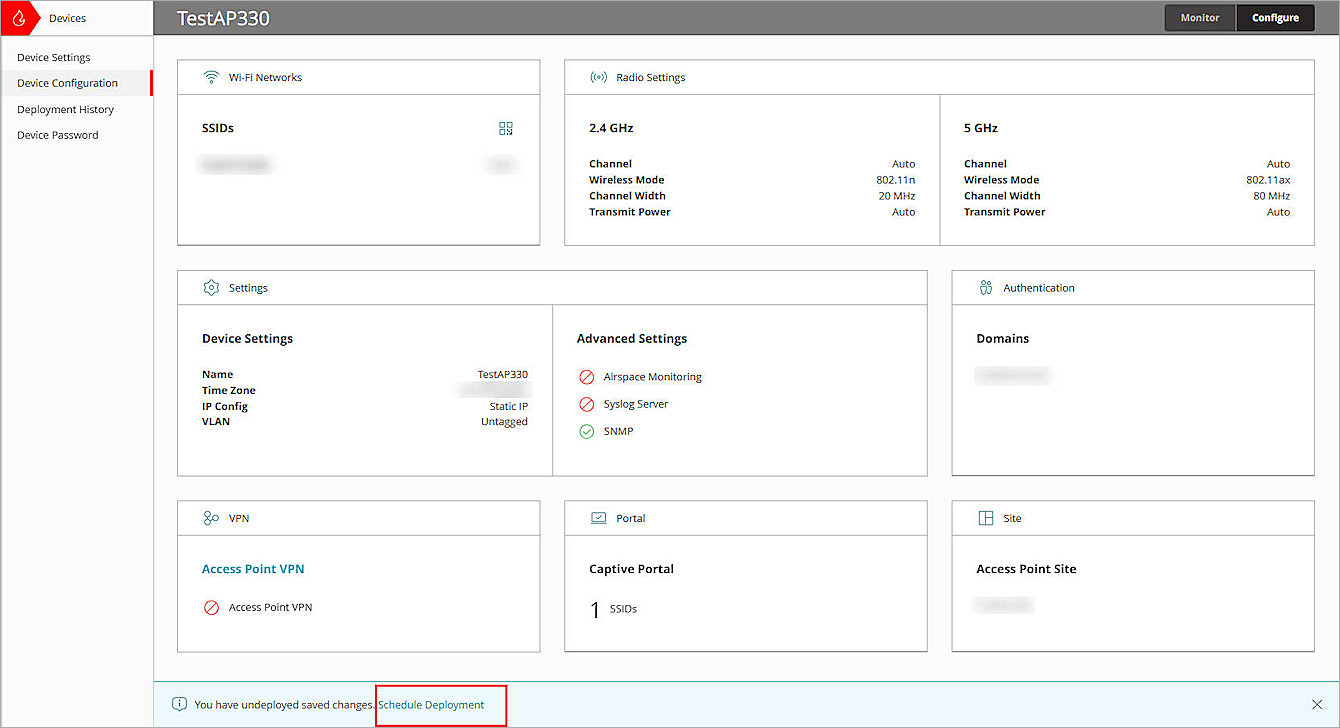Disable SNMP
Image resolution: width=1340 pixels, height=728 pixels.
pos(589,431)
